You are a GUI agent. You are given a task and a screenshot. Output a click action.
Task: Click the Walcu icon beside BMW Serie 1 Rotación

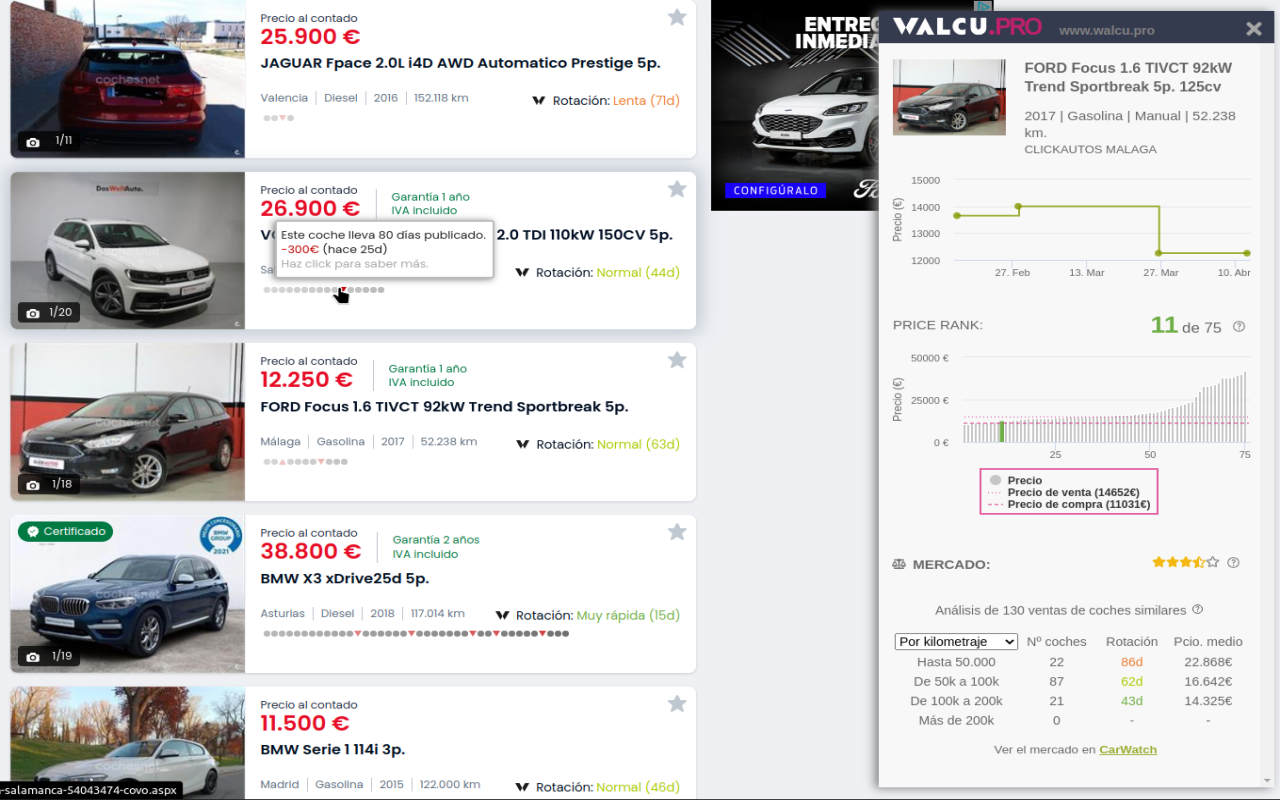coord(522,788)
